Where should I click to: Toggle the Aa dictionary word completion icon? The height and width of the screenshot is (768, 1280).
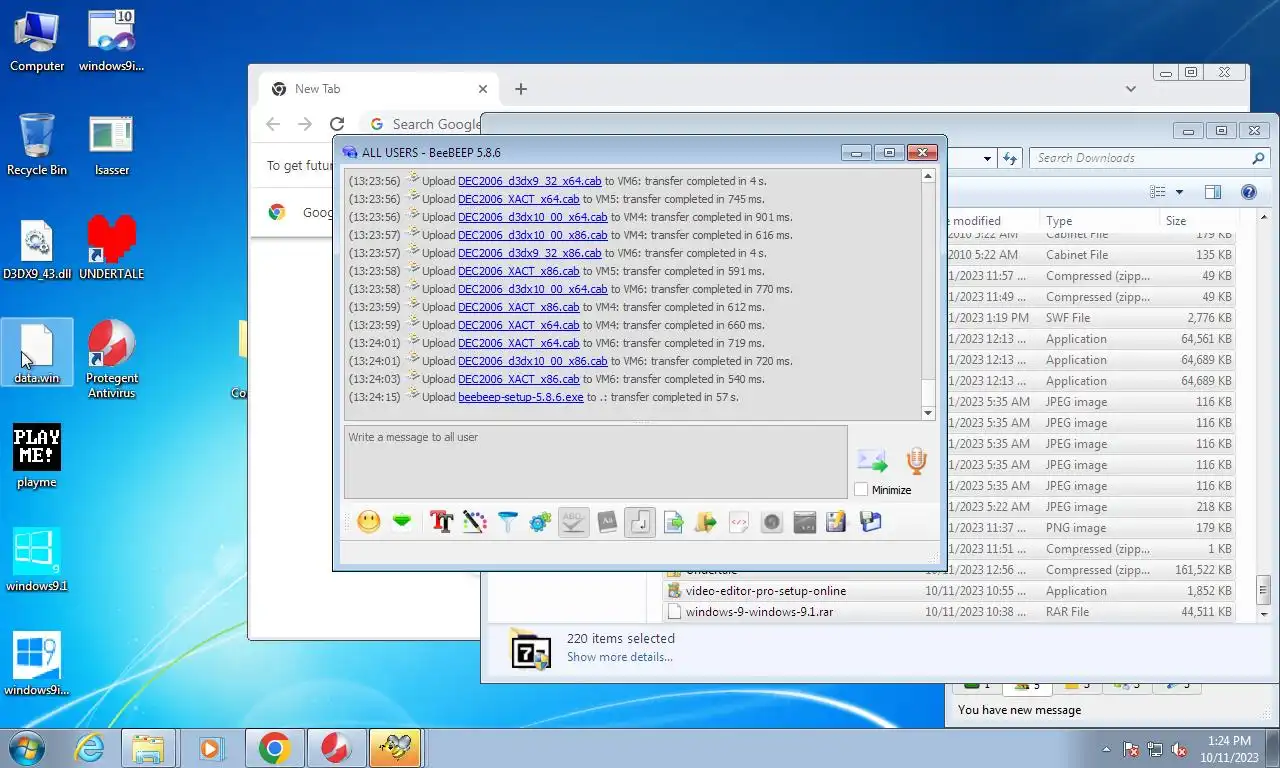pyautogui.click(x=607, y=521)
